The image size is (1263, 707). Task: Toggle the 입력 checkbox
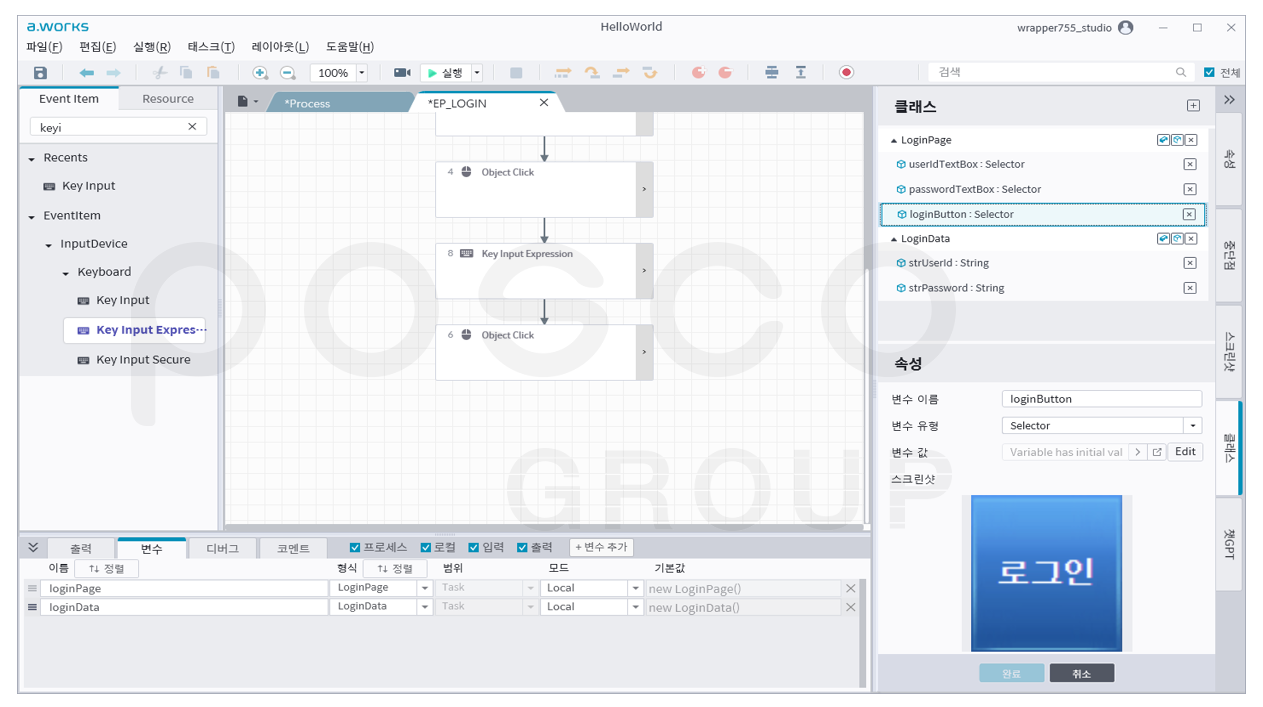click(475, 547)
